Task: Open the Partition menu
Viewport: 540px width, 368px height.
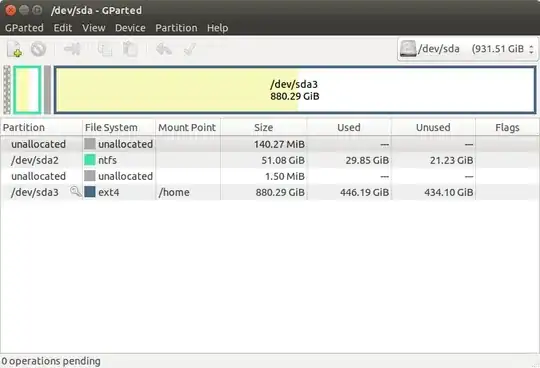Action: (176, 28)
